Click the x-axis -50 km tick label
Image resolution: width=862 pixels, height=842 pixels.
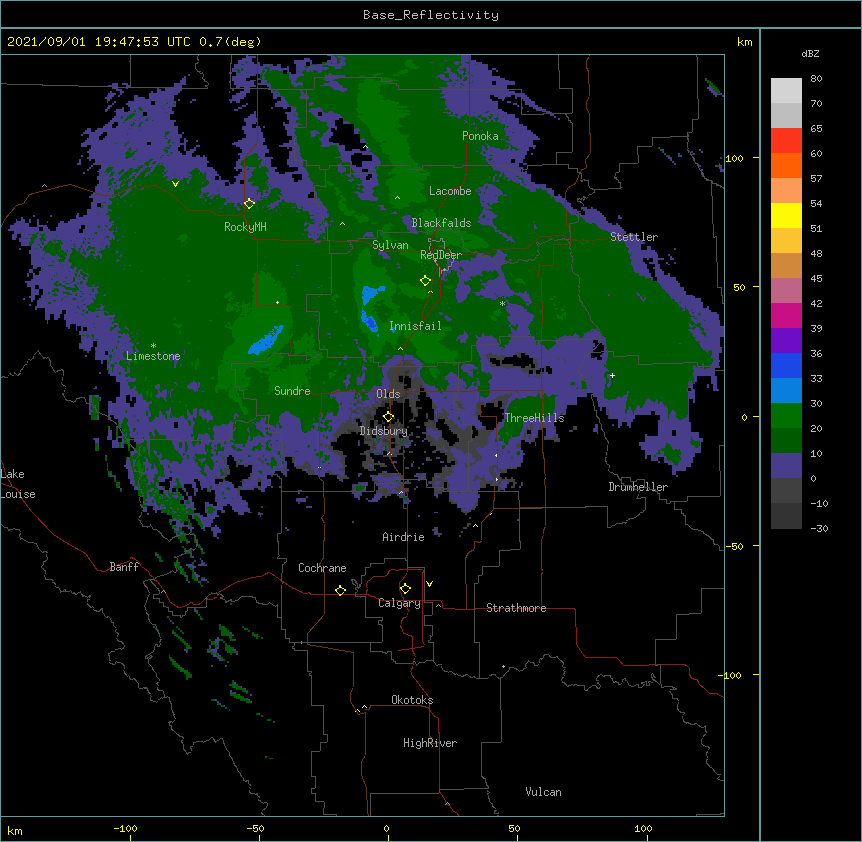[255, 828]
